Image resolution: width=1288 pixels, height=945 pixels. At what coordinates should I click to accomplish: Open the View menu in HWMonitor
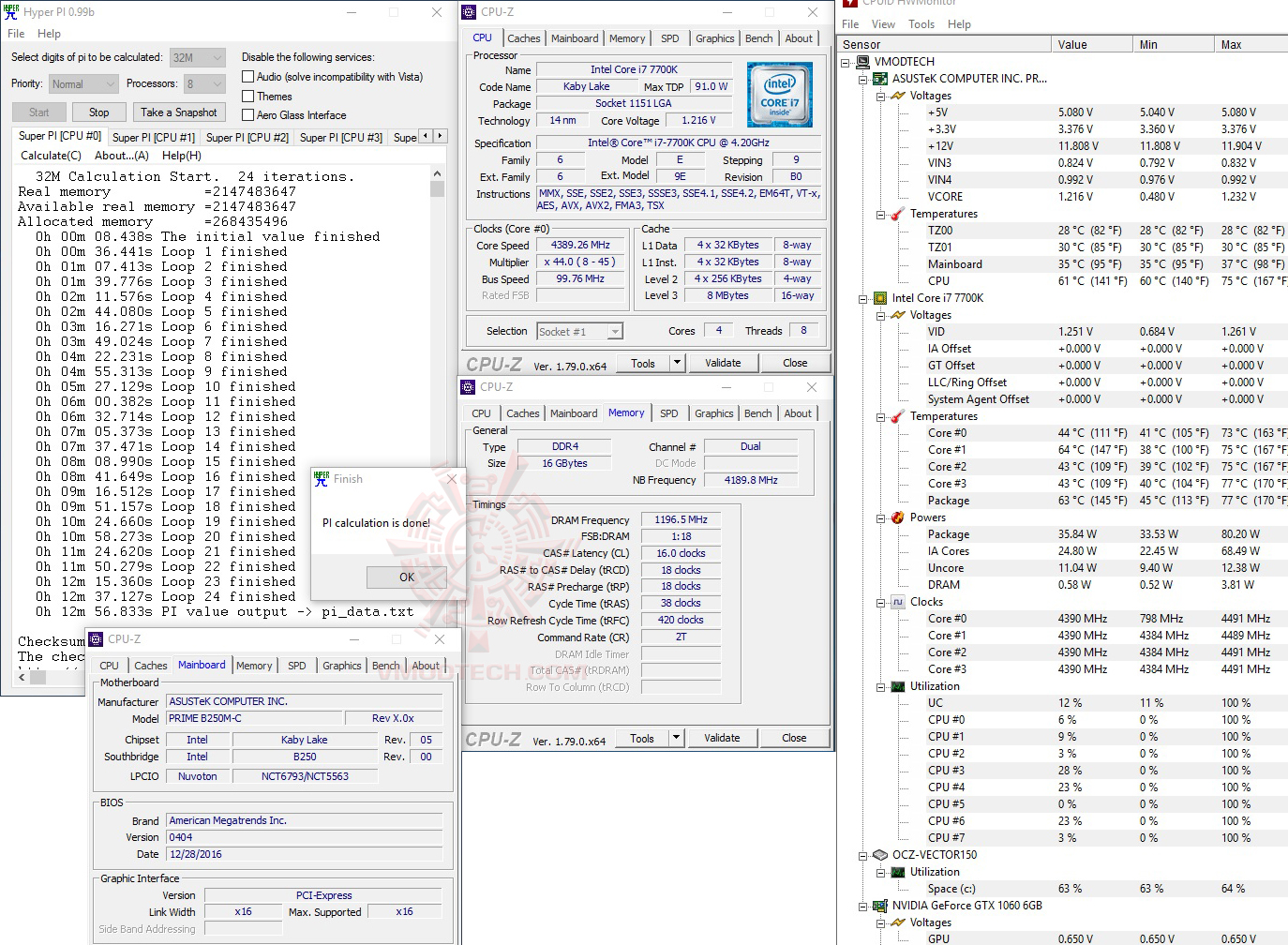coord(883,24)
